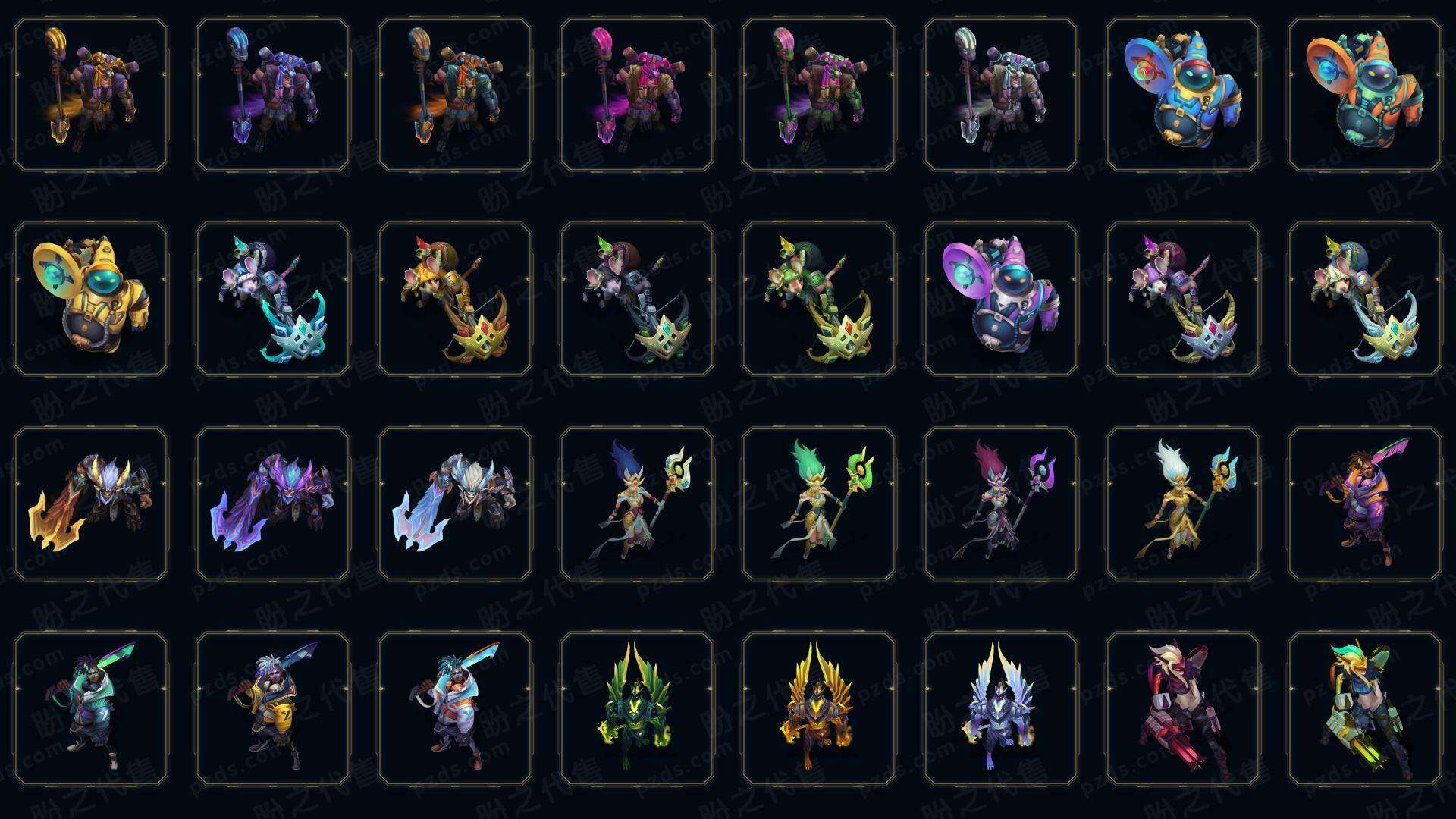Choose the gold-bladed beast skin tile
The image size is (1456, 819).
click(91, 504)
